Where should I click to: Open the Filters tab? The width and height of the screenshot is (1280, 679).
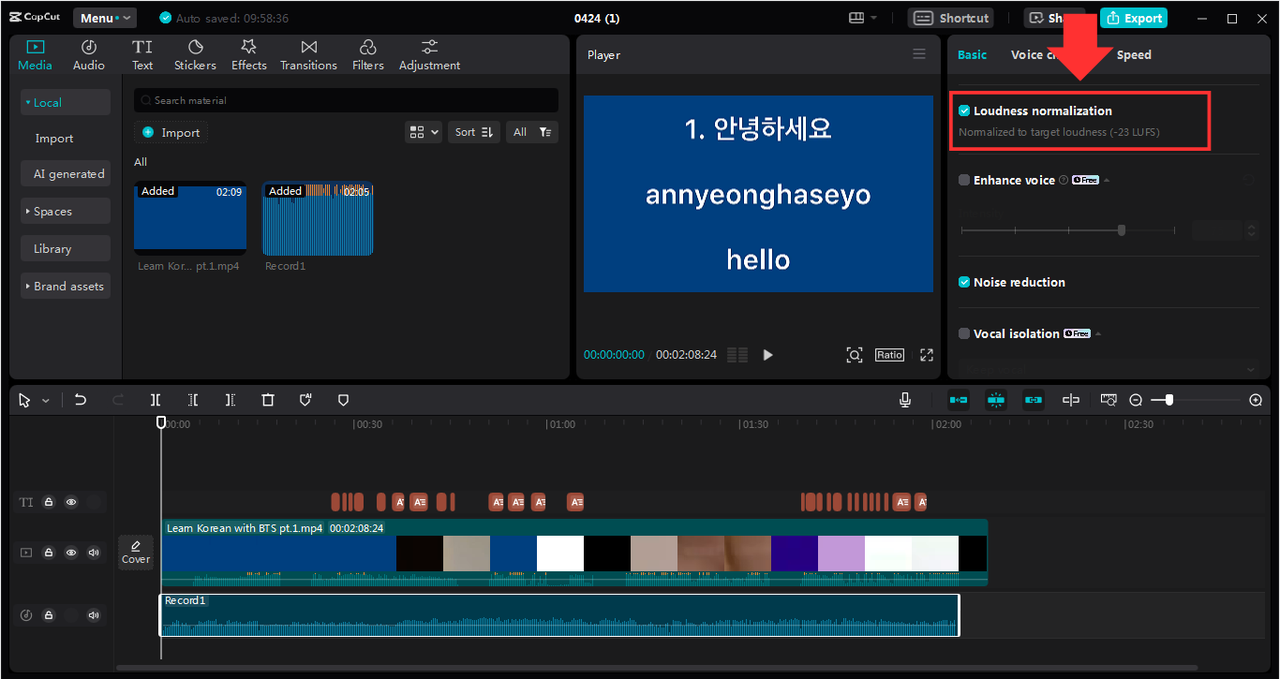tap(368, 55)
